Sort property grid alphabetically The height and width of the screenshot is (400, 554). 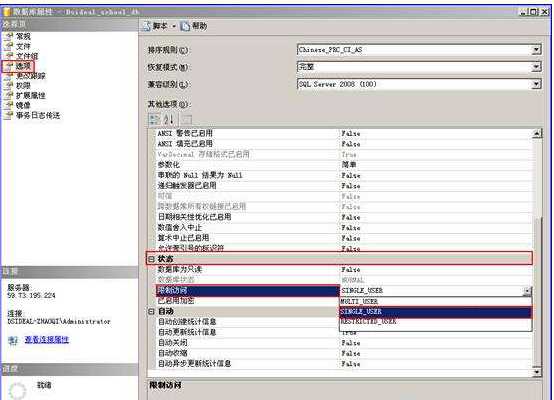click(169, 119)
